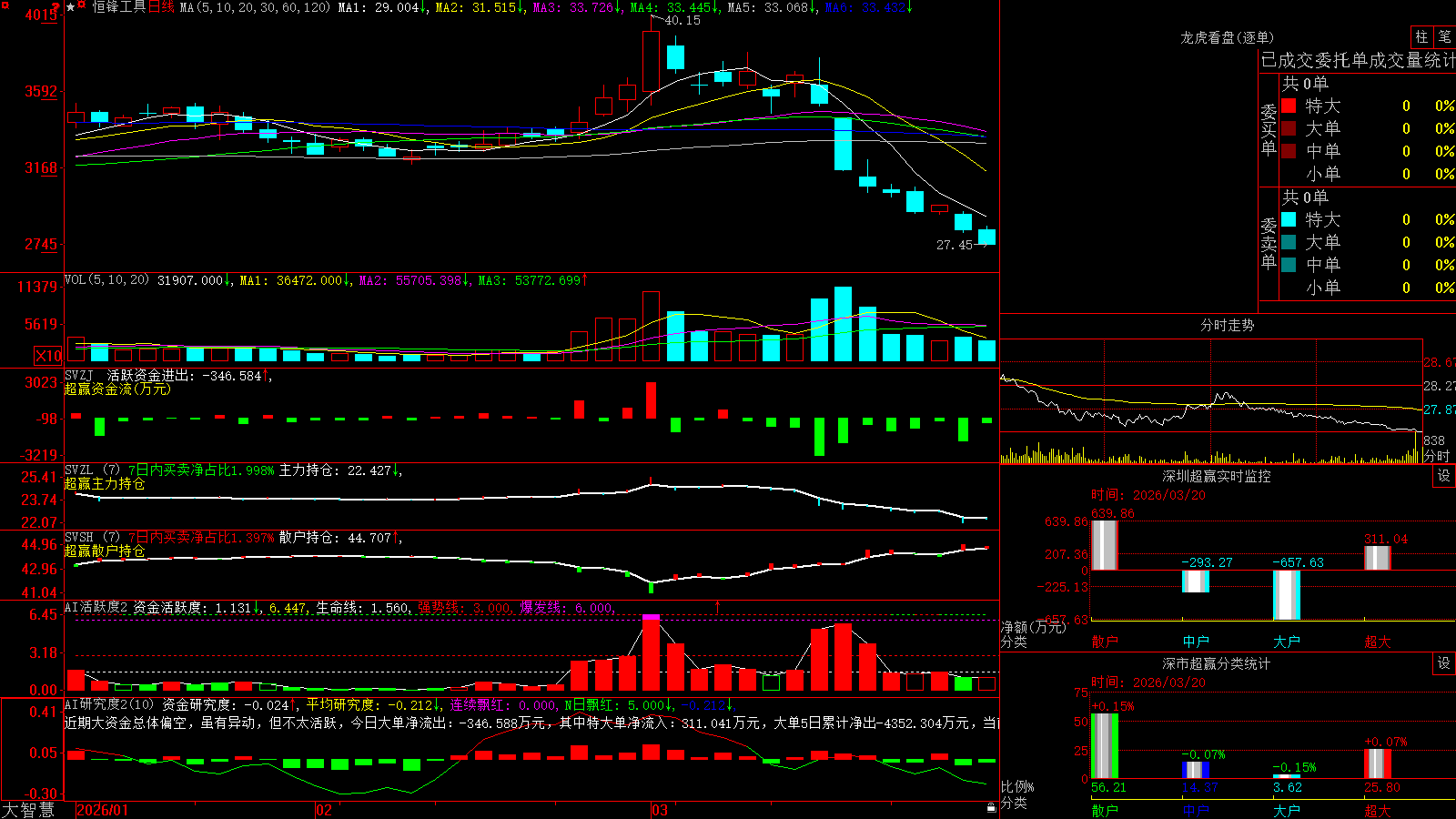Open 设 settings for 深市超赢分类统计
The width and height of the screenshot is (1456, 819).
(1444, 663)
